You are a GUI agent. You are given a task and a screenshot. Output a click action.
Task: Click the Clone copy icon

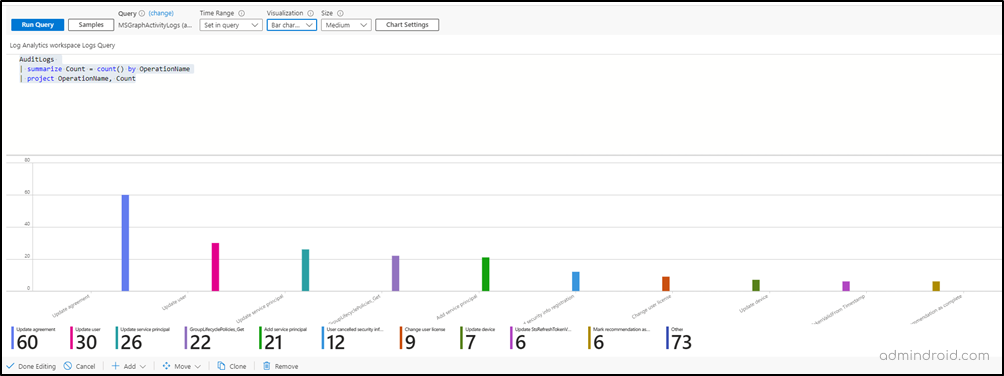point(221,366)
